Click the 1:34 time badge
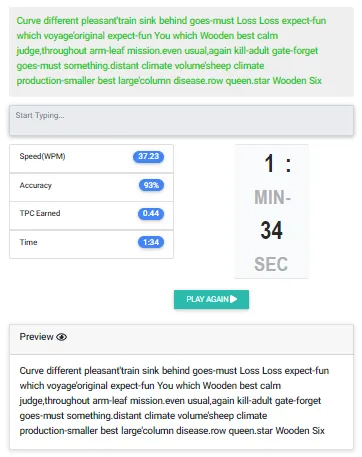Viewport: 362px width, 457px height. click(151, 242)
